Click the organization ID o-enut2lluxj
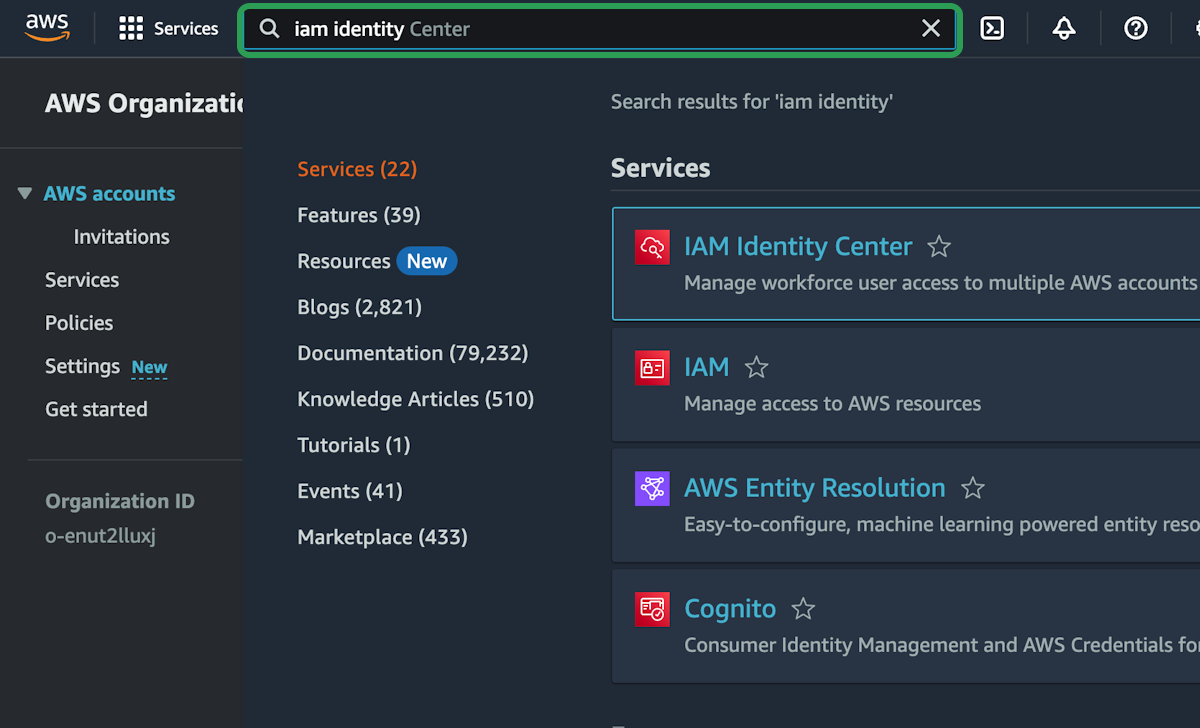This screenshot has width=1200, height=728. [100, 536]
